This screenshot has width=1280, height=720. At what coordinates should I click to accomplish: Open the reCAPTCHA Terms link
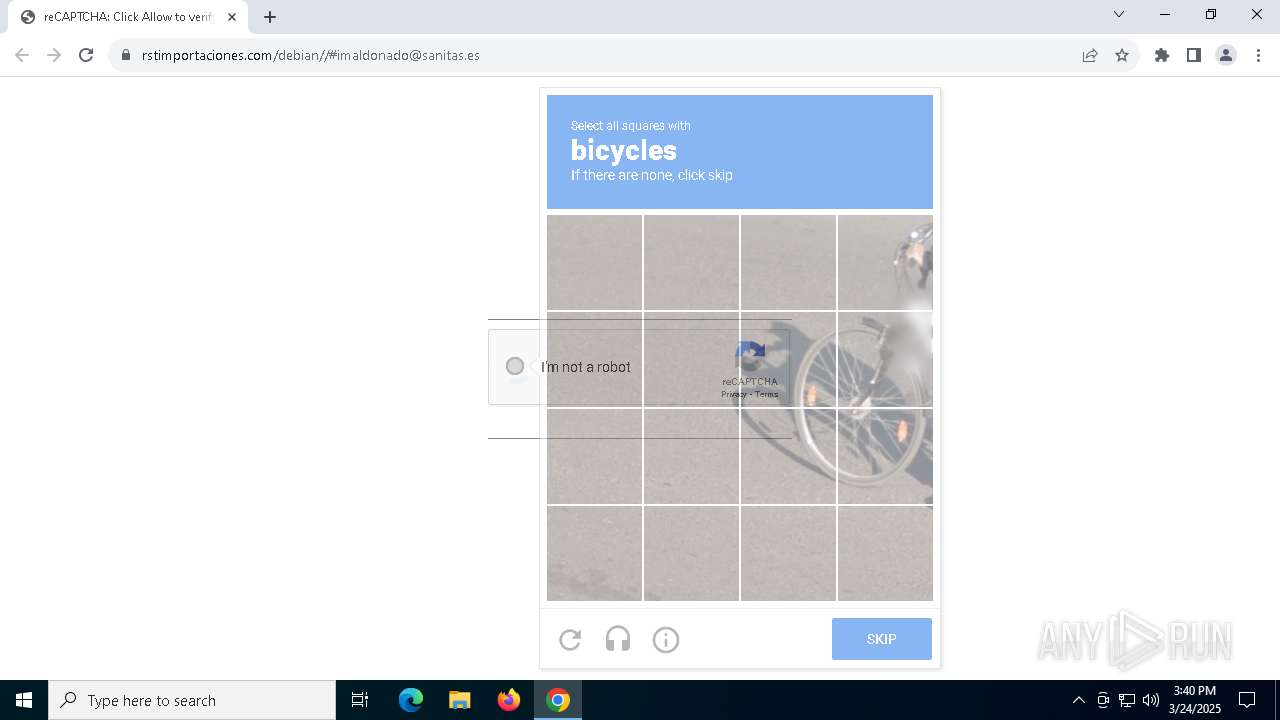tap(767, 394)
